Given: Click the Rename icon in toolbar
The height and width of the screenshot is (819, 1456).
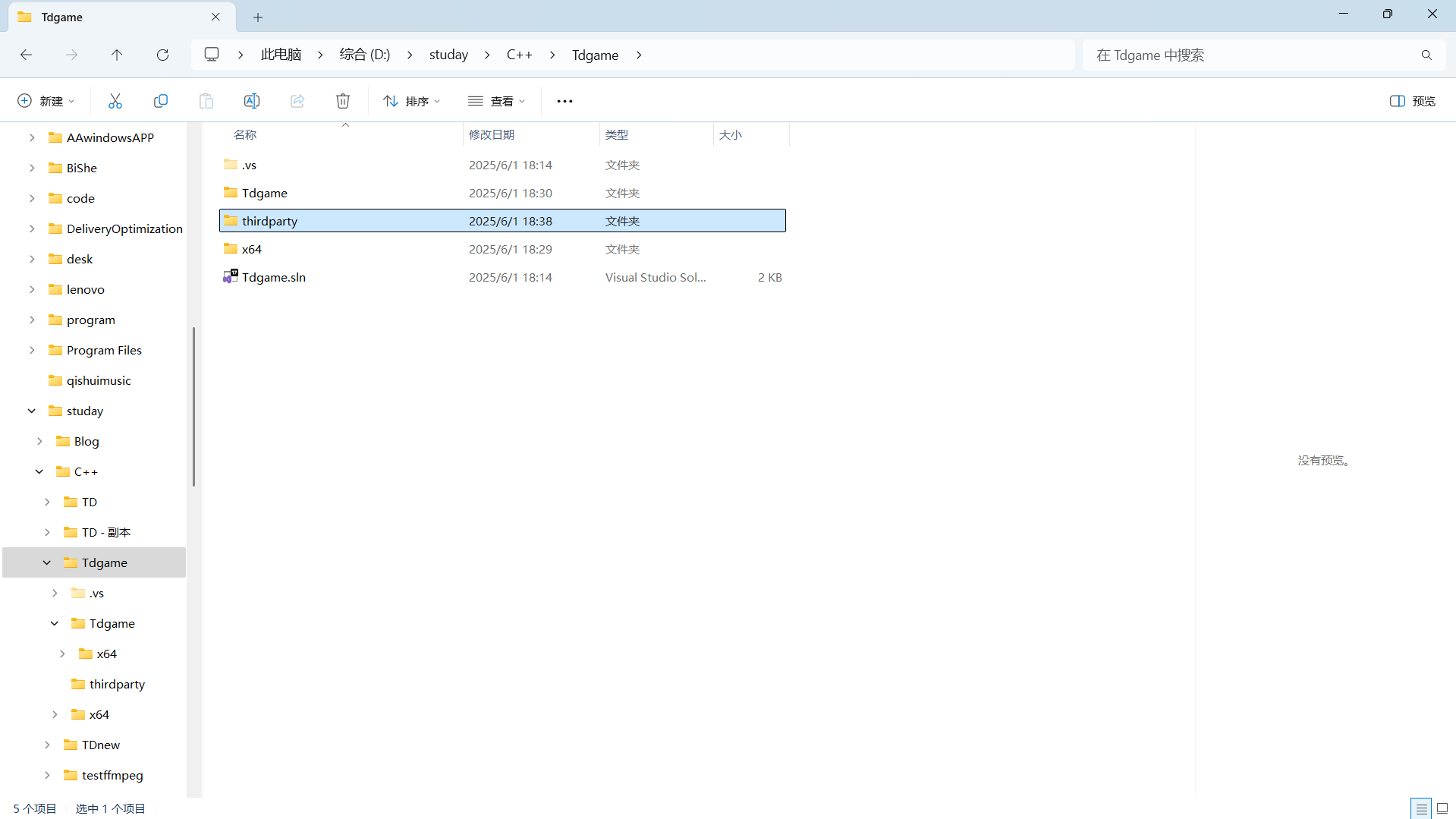Looking at the screenshot, I should [252, 101].
